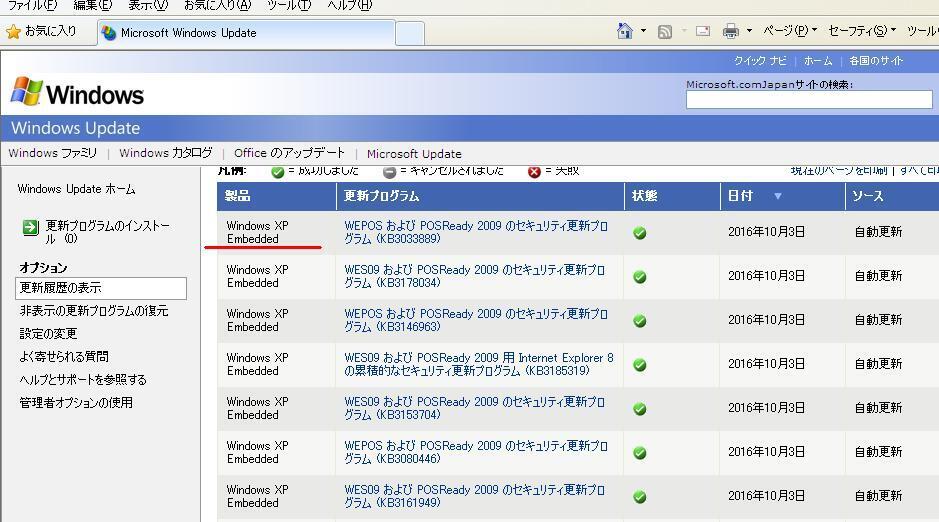Viewport: 939px width, 522px height.
Task: Click the 製品 column header
Action: 277,196
